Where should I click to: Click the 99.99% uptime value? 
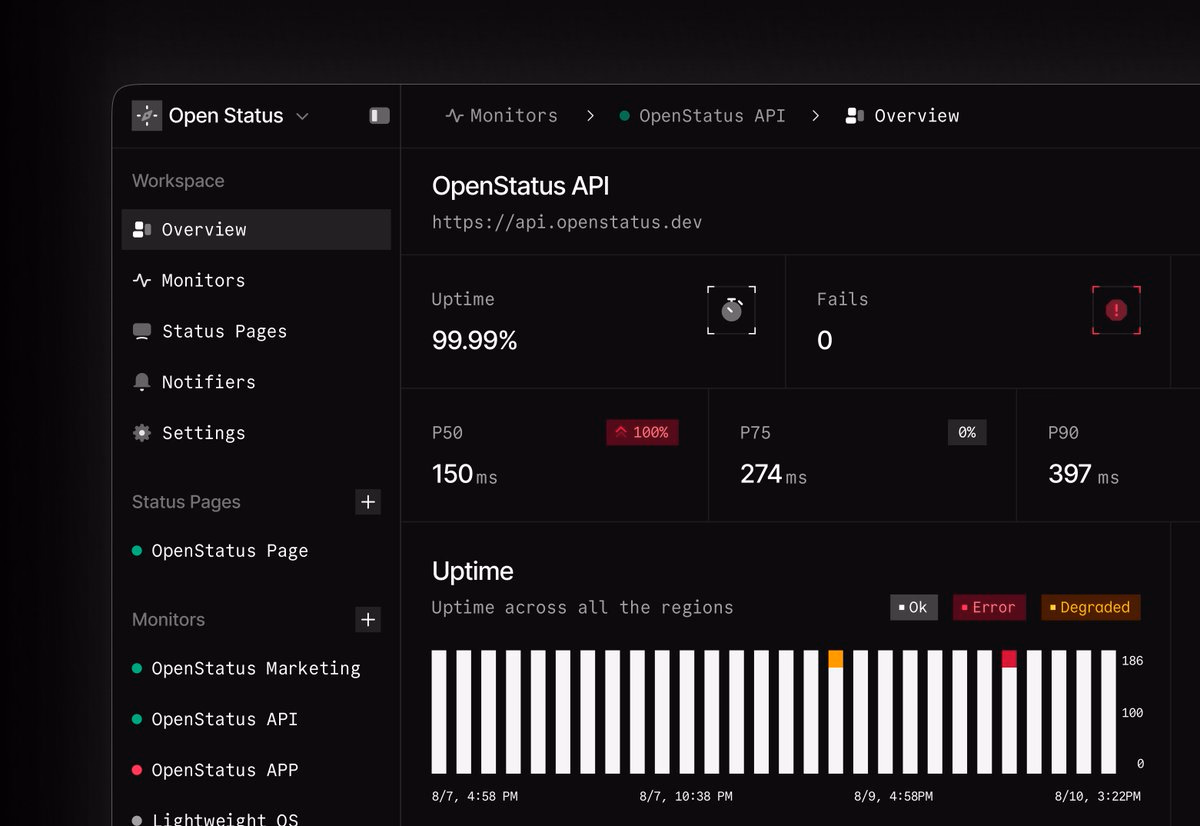[475, 341]
